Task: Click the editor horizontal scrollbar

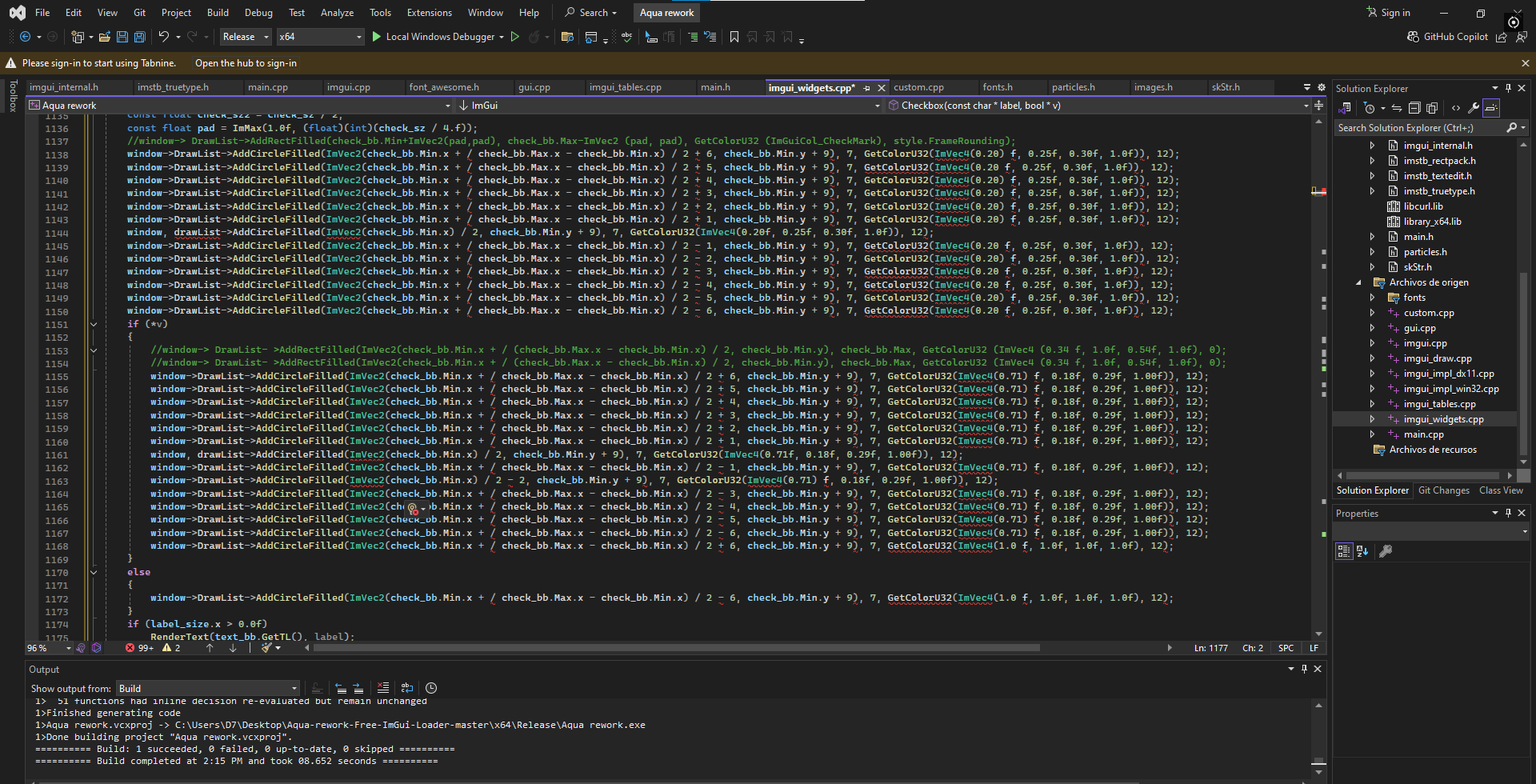Action: tap(676, 648)
